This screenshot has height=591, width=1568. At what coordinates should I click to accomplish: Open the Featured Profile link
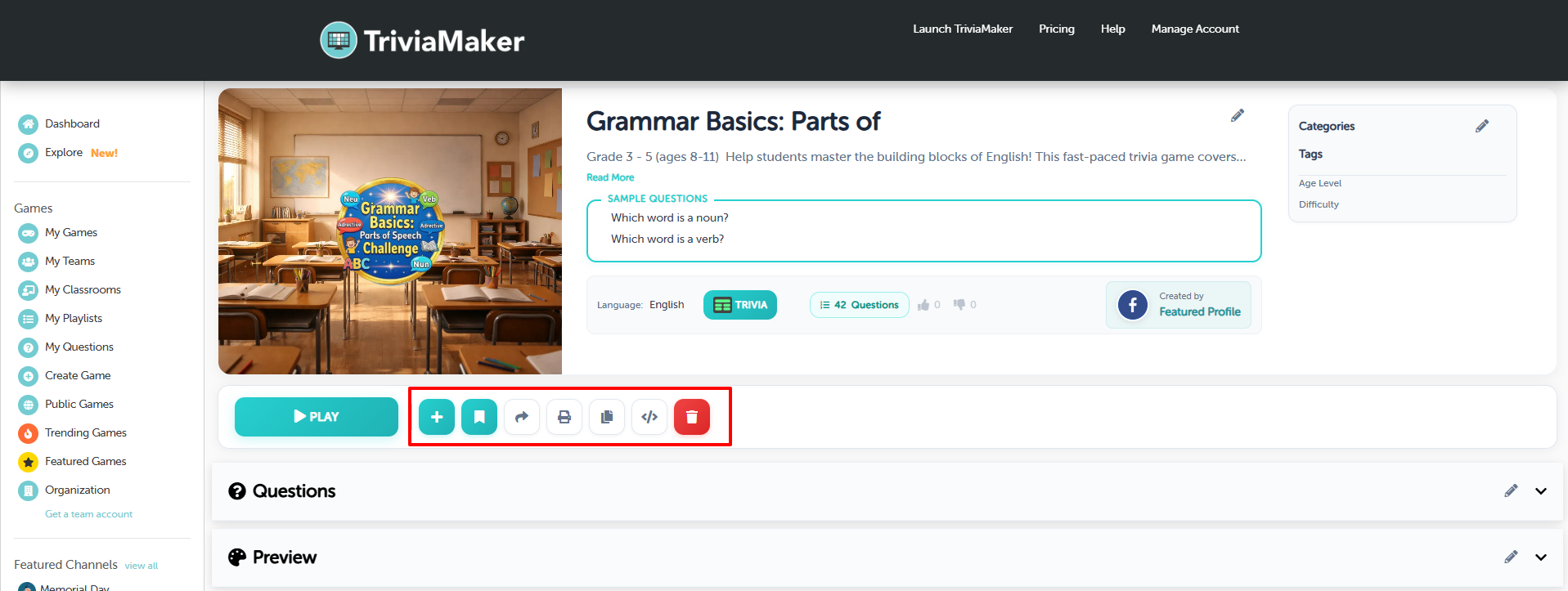pyautogui.click(x=1200, y=311)
